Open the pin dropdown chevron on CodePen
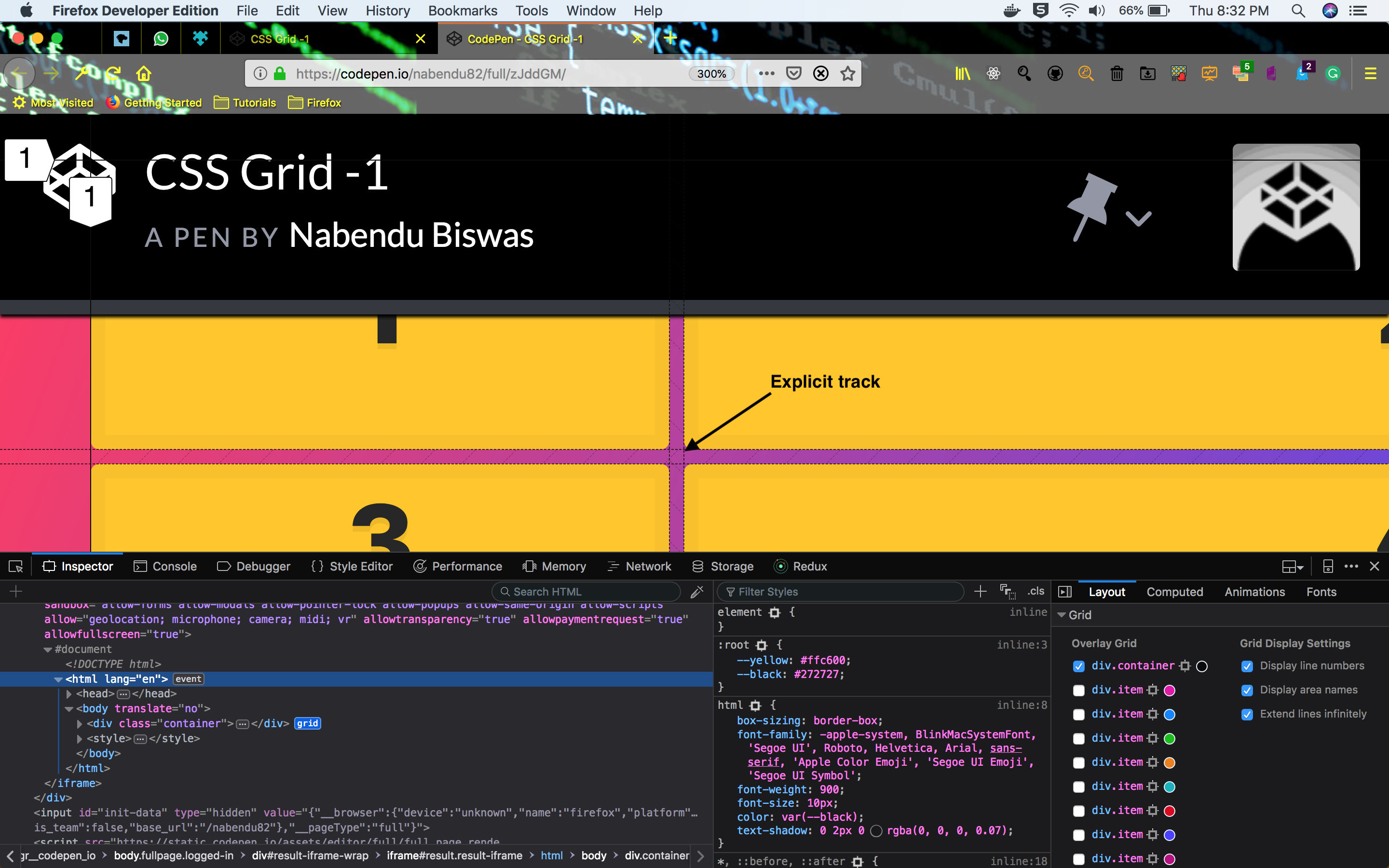 (1138, 218)
